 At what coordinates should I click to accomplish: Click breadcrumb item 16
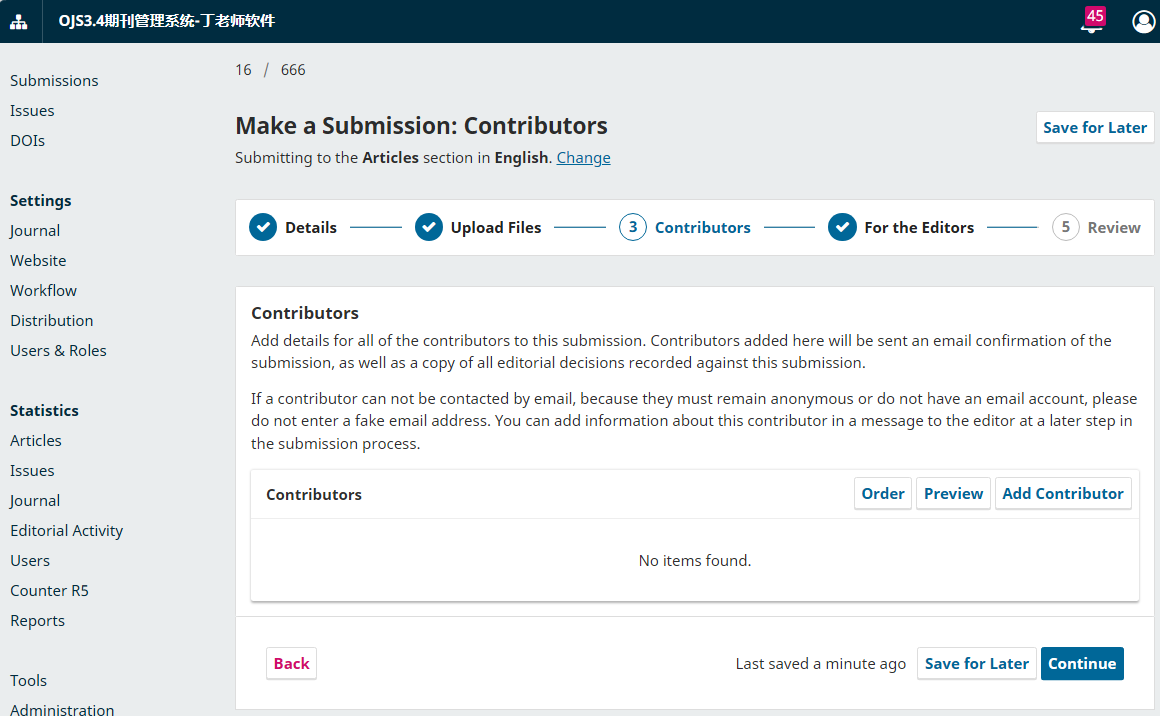coord(244,69)
